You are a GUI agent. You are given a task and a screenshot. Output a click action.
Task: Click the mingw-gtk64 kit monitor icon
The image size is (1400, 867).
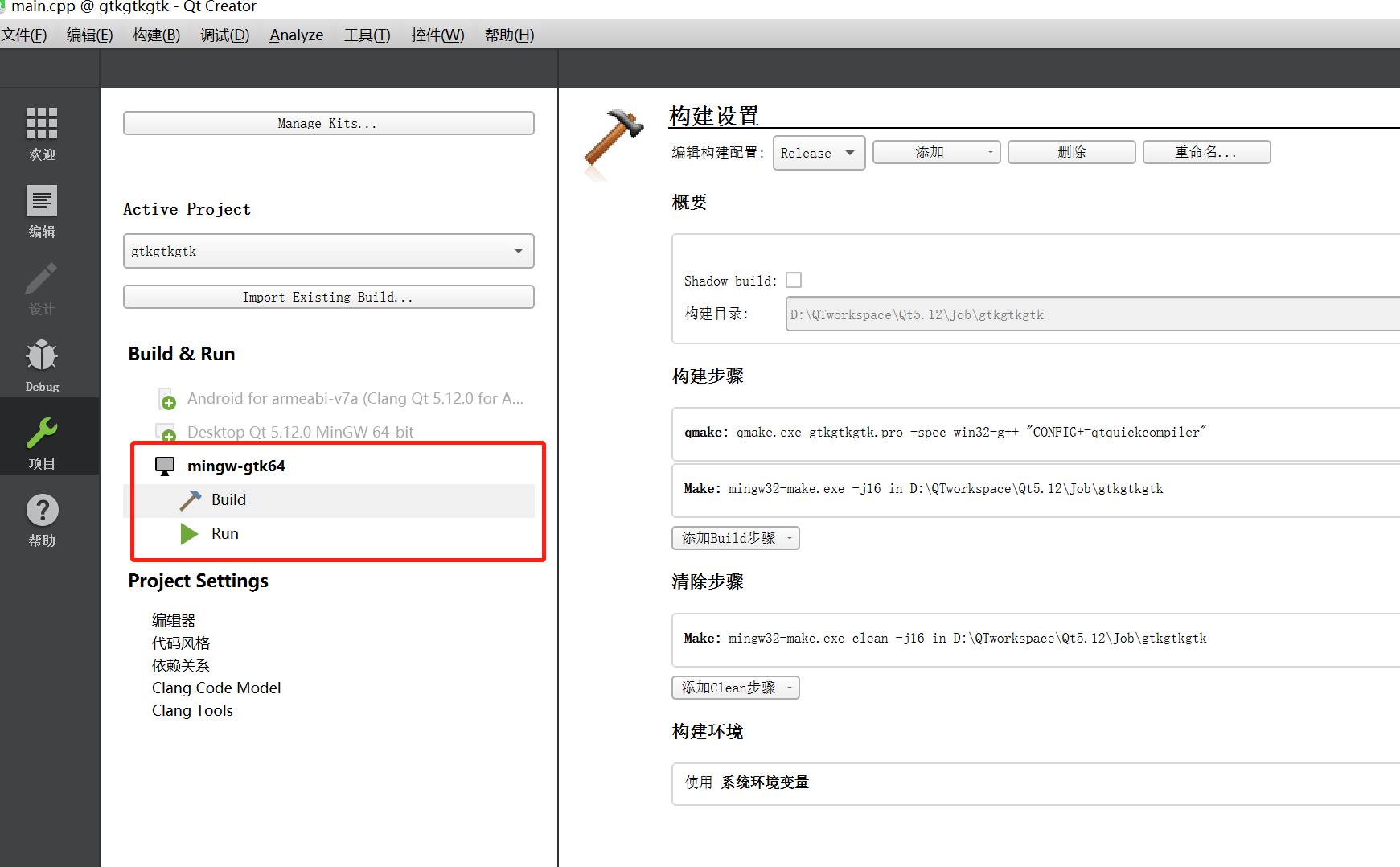165,465
